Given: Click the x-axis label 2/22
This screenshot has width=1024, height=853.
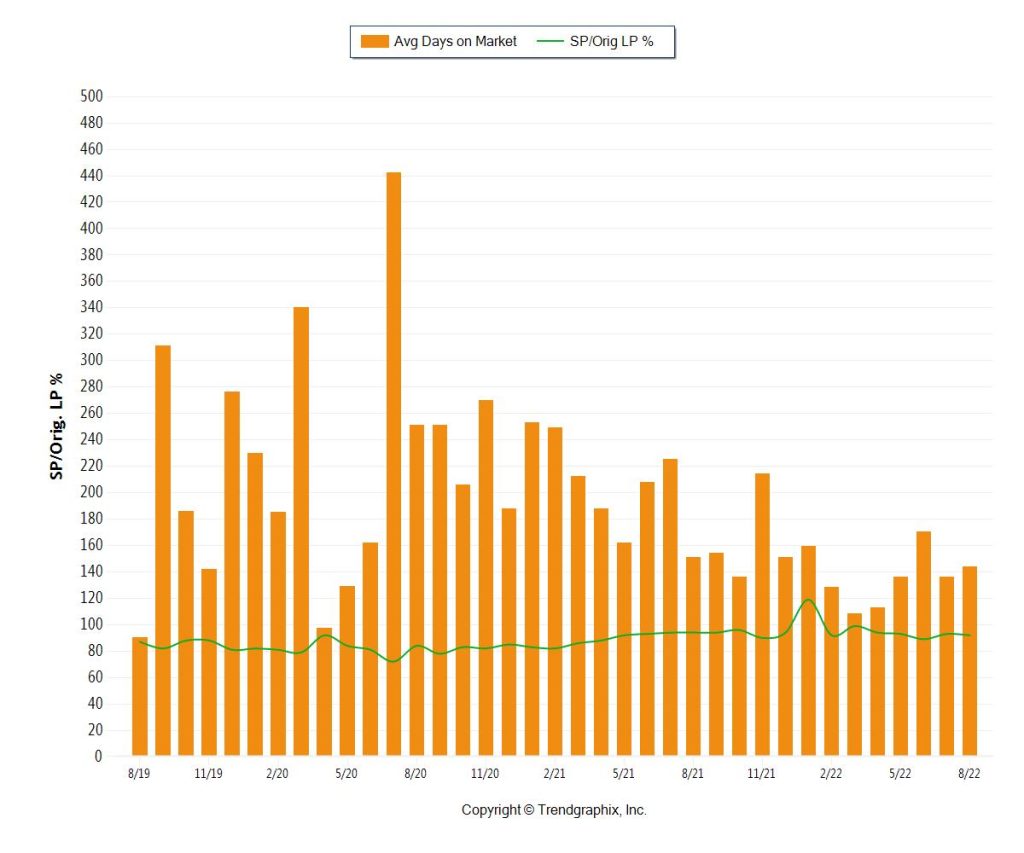Looking at the screenshot, I should (x=831, y=774).
